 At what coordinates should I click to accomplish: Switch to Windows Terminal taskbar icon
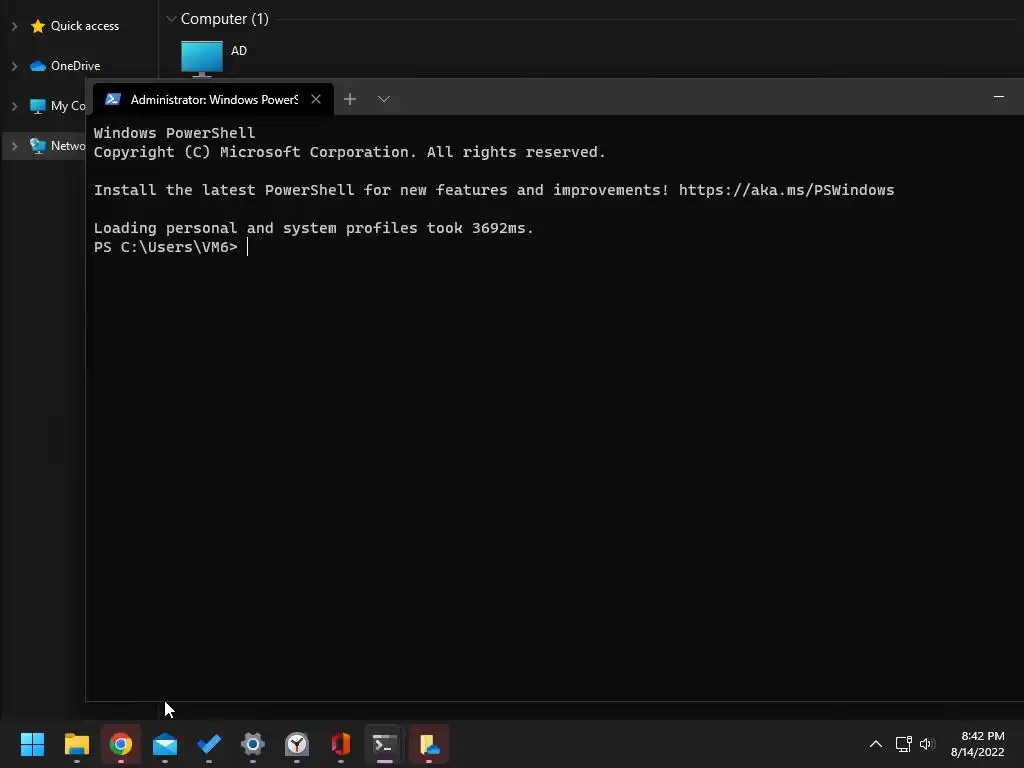[385, 744]
